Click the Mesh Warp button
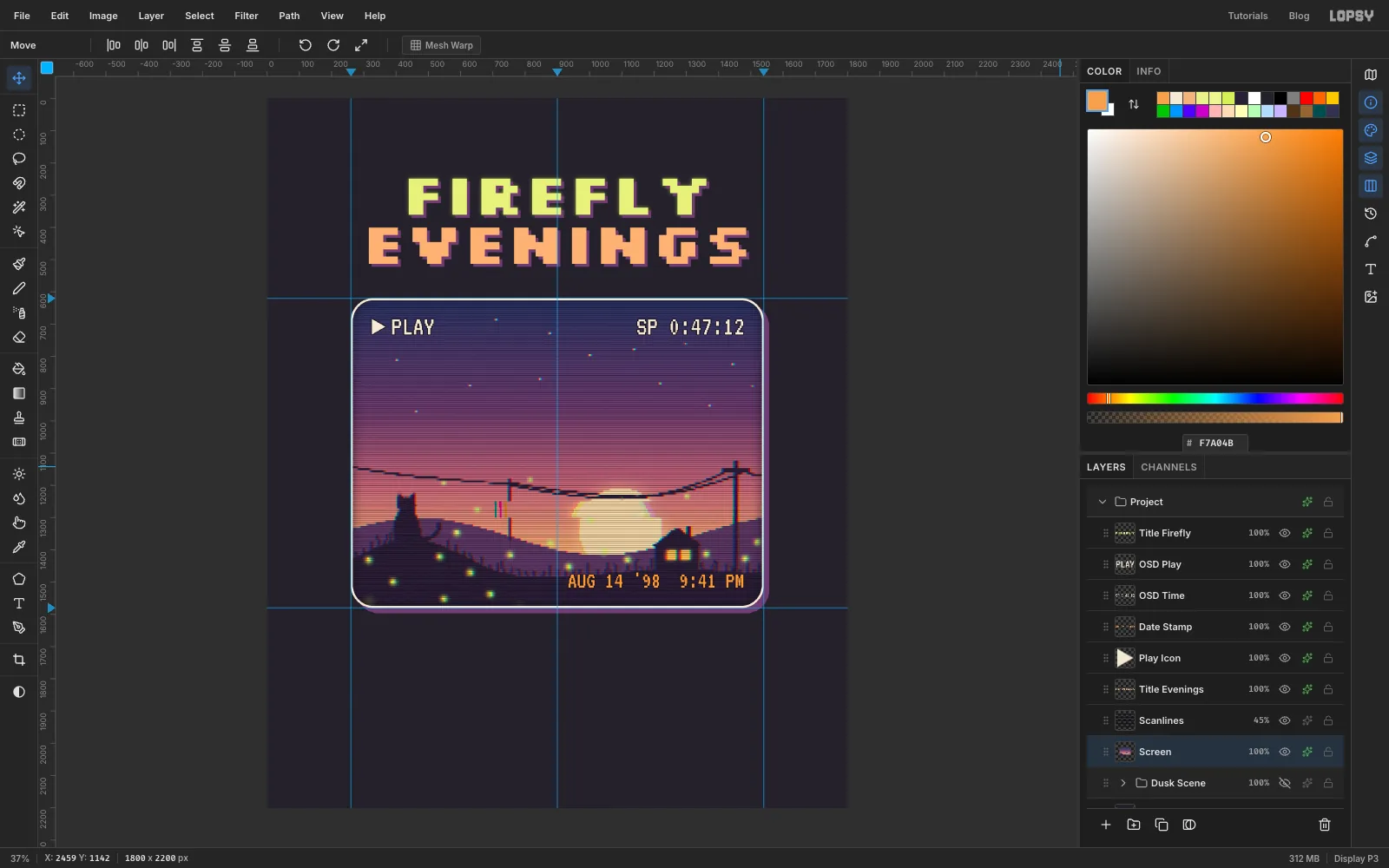Screen dimensions: 1389x868 [x=441, y=45]
